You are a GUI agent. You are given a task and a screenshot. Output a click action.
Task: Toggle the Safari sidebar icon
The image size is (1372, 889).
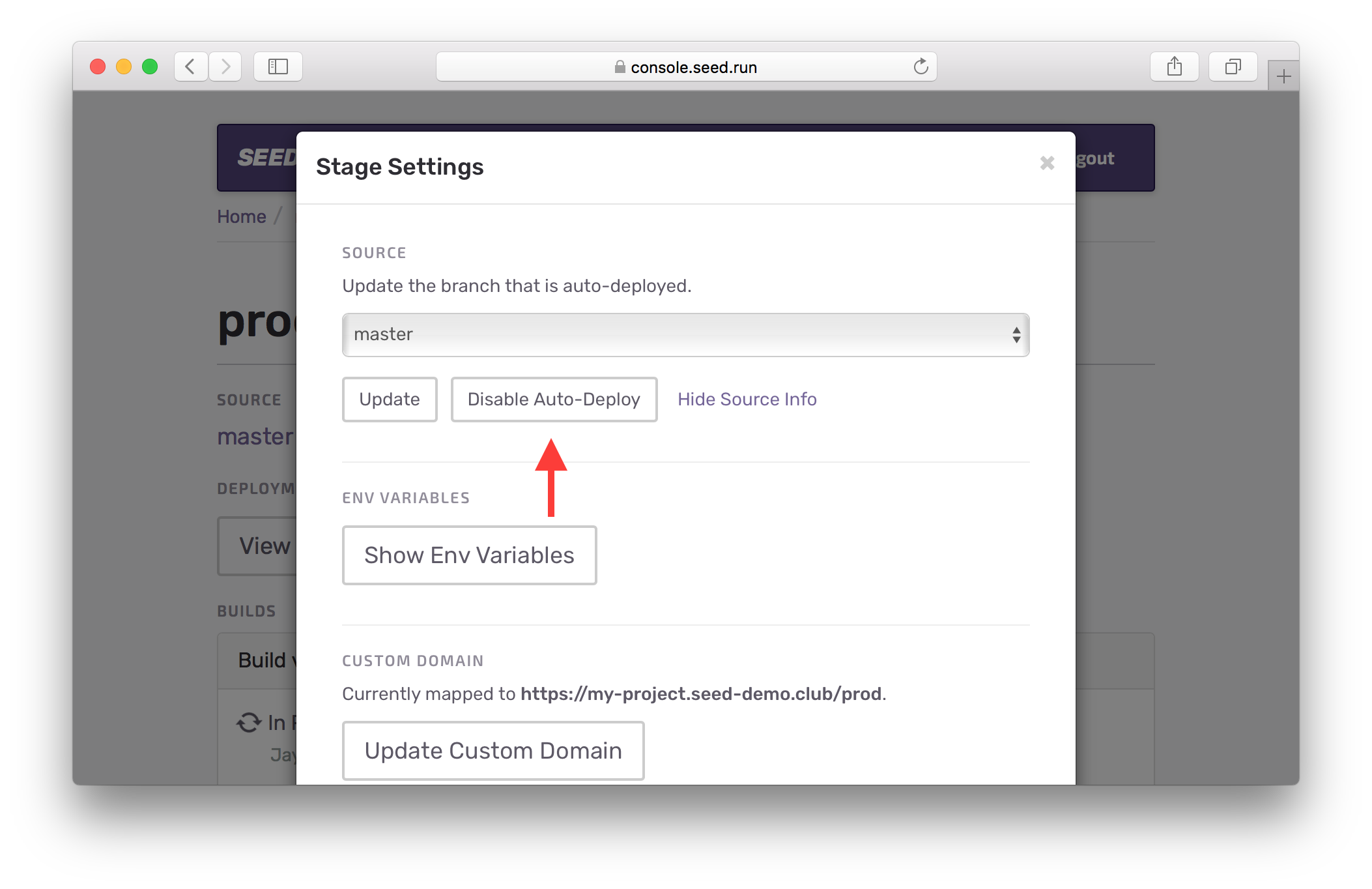coord(278,66)
